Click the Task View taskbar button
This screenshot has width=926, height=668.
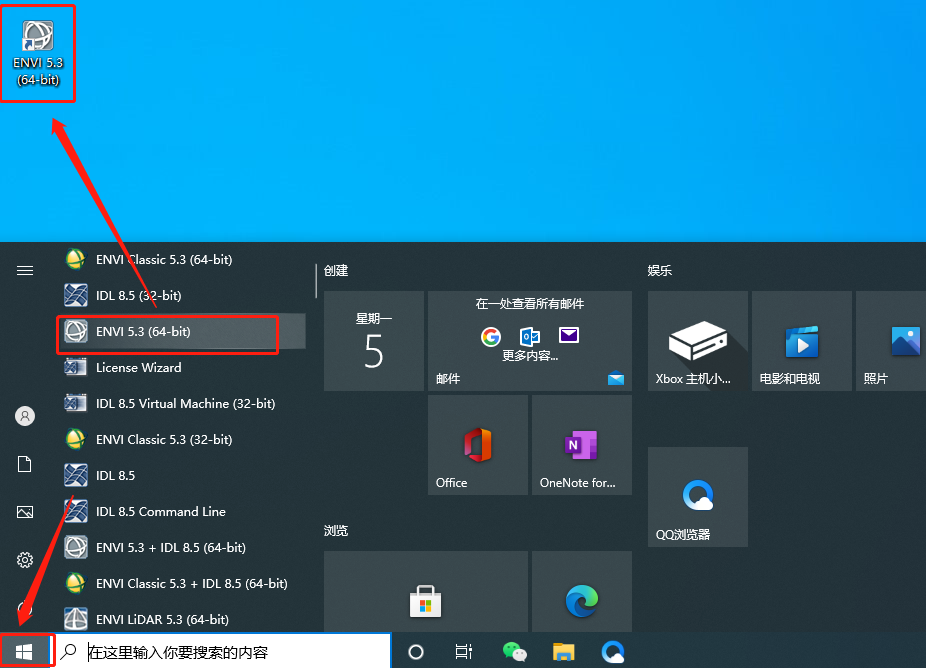pos(464,651)
